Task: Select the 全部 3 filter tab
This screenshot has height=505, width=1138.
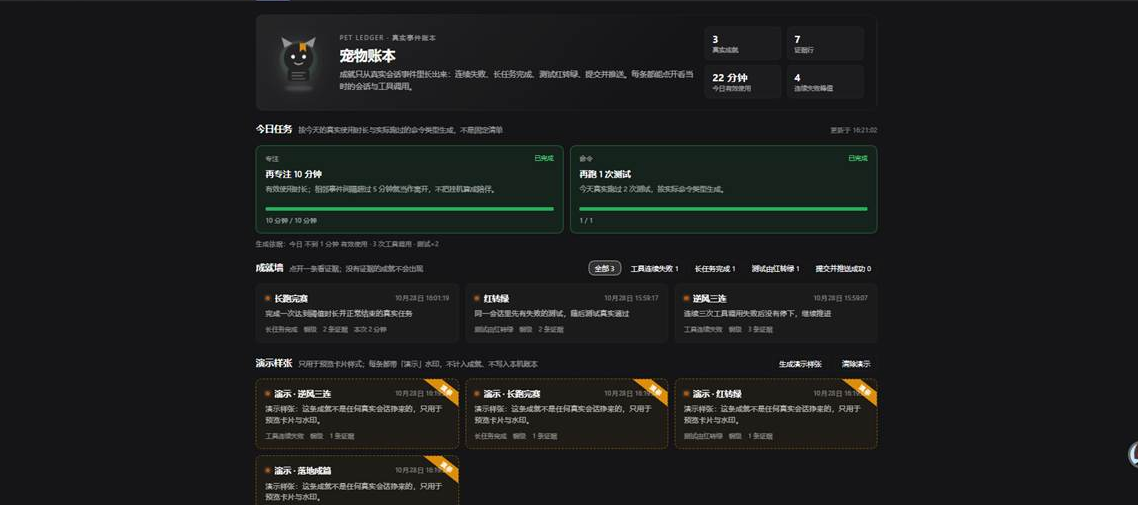Action: pos(605,268)
